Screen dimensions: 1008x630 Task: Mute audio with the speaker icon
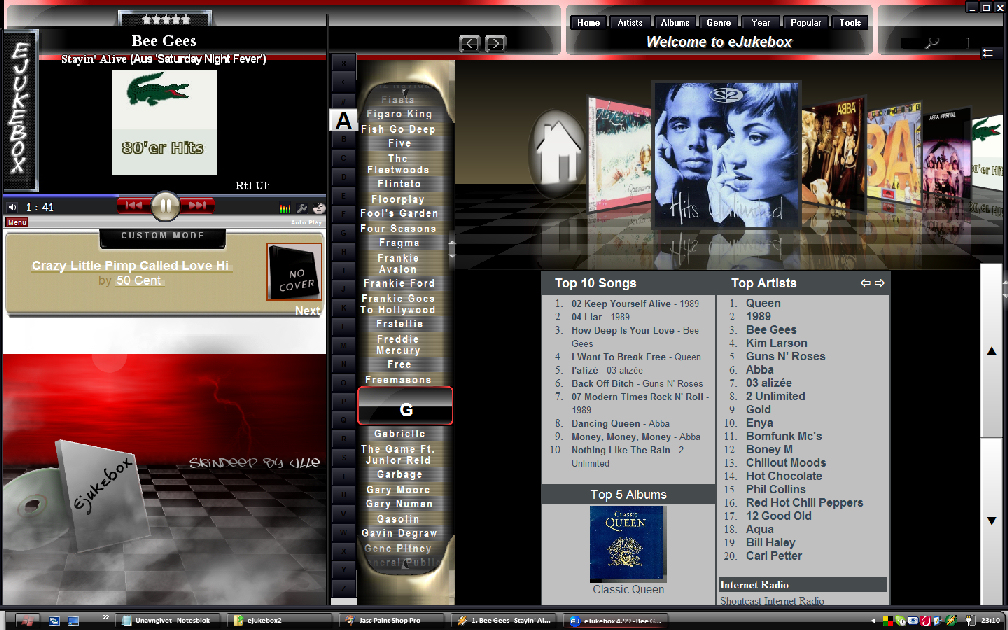(12, 207)
